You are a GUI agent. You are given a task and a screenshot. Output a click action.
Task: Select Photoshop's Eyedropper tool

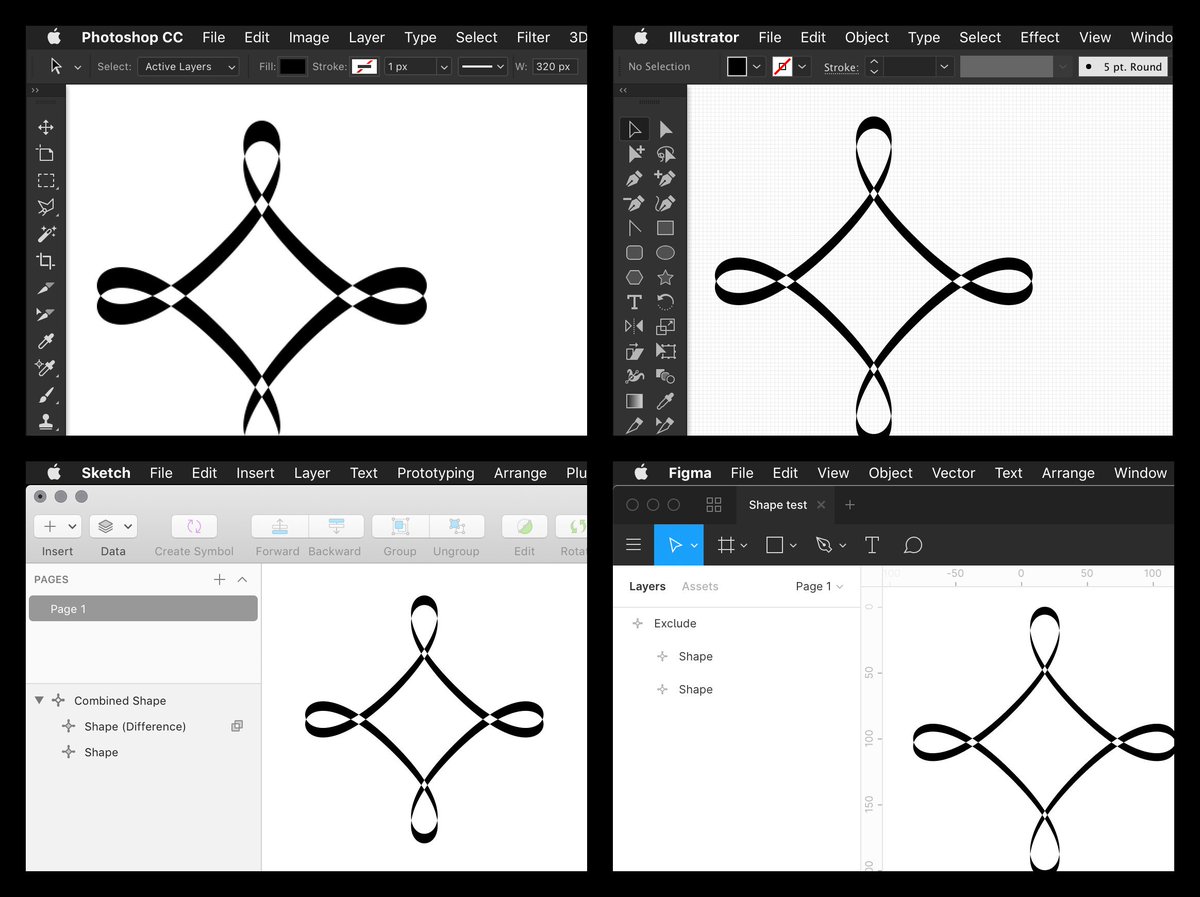pos(45,341)
